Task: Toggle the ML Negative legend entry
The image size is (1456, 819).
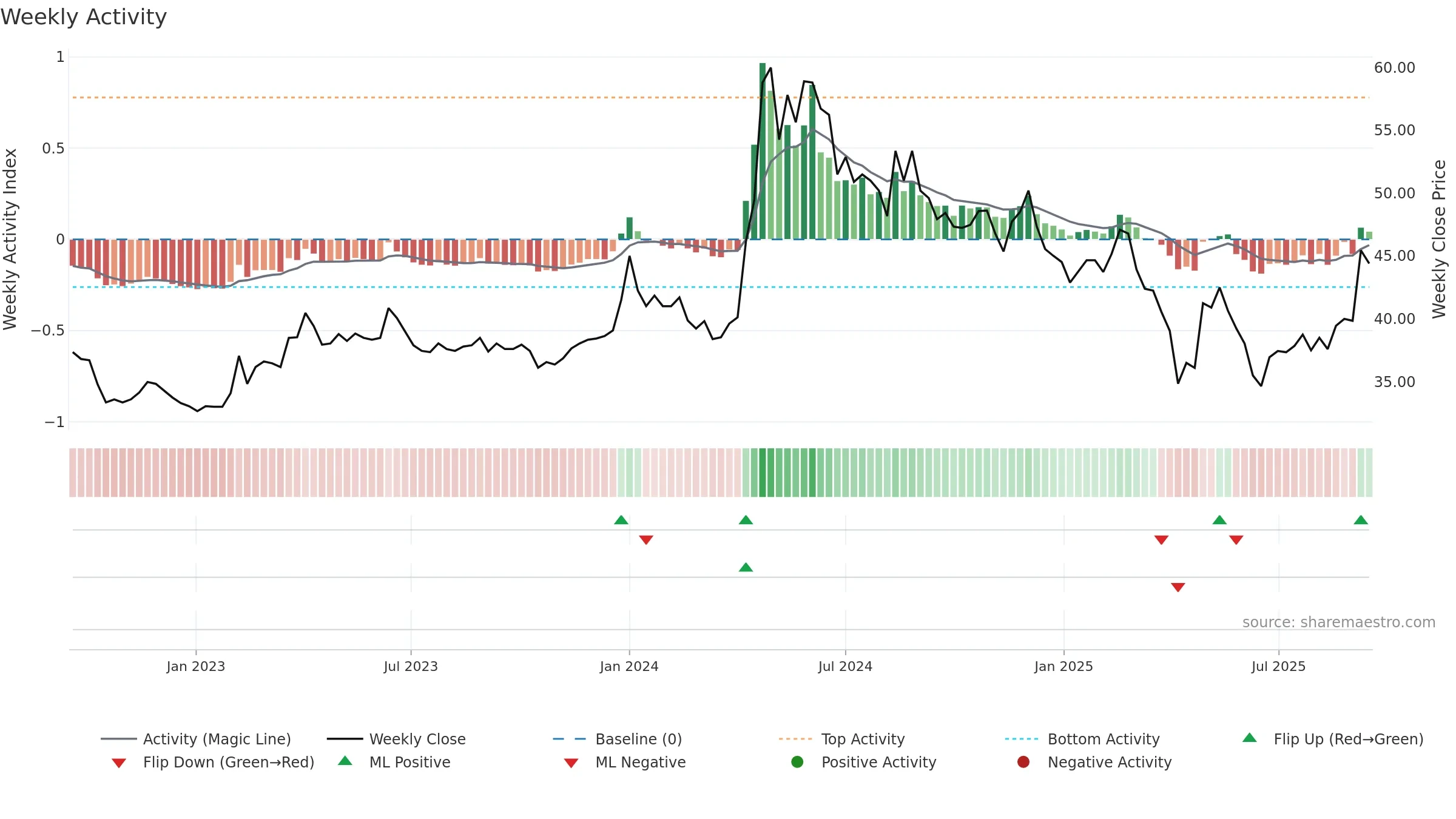Action: (x=625, y=762)
